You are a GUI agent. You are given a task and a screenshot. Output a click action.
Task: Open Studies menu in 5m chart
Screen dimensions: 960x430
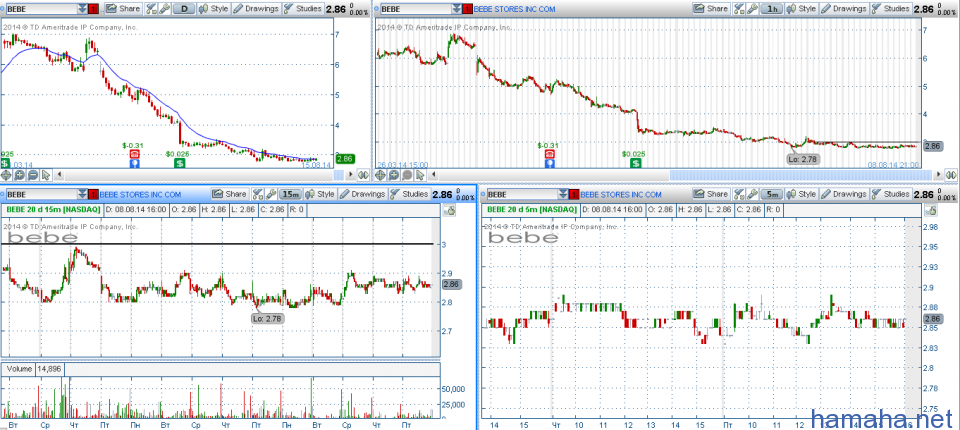pyautogui.click(x=890, y=194)
